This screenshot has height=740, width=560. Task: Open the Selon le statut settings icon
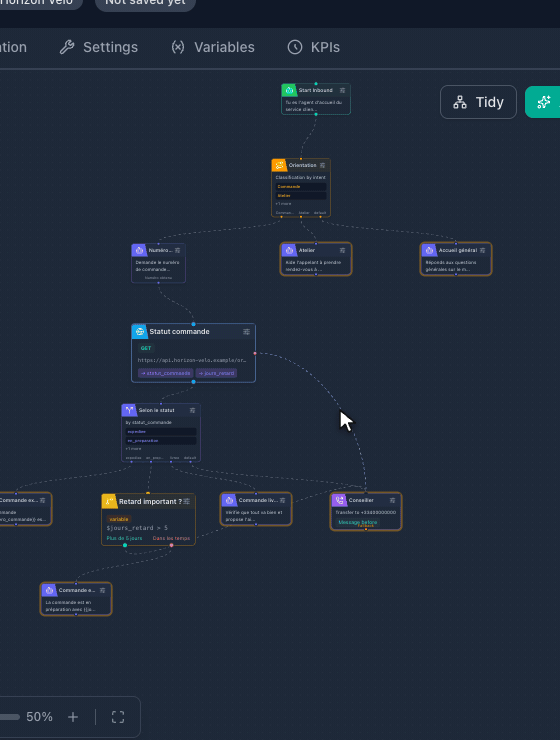[192, 410]
